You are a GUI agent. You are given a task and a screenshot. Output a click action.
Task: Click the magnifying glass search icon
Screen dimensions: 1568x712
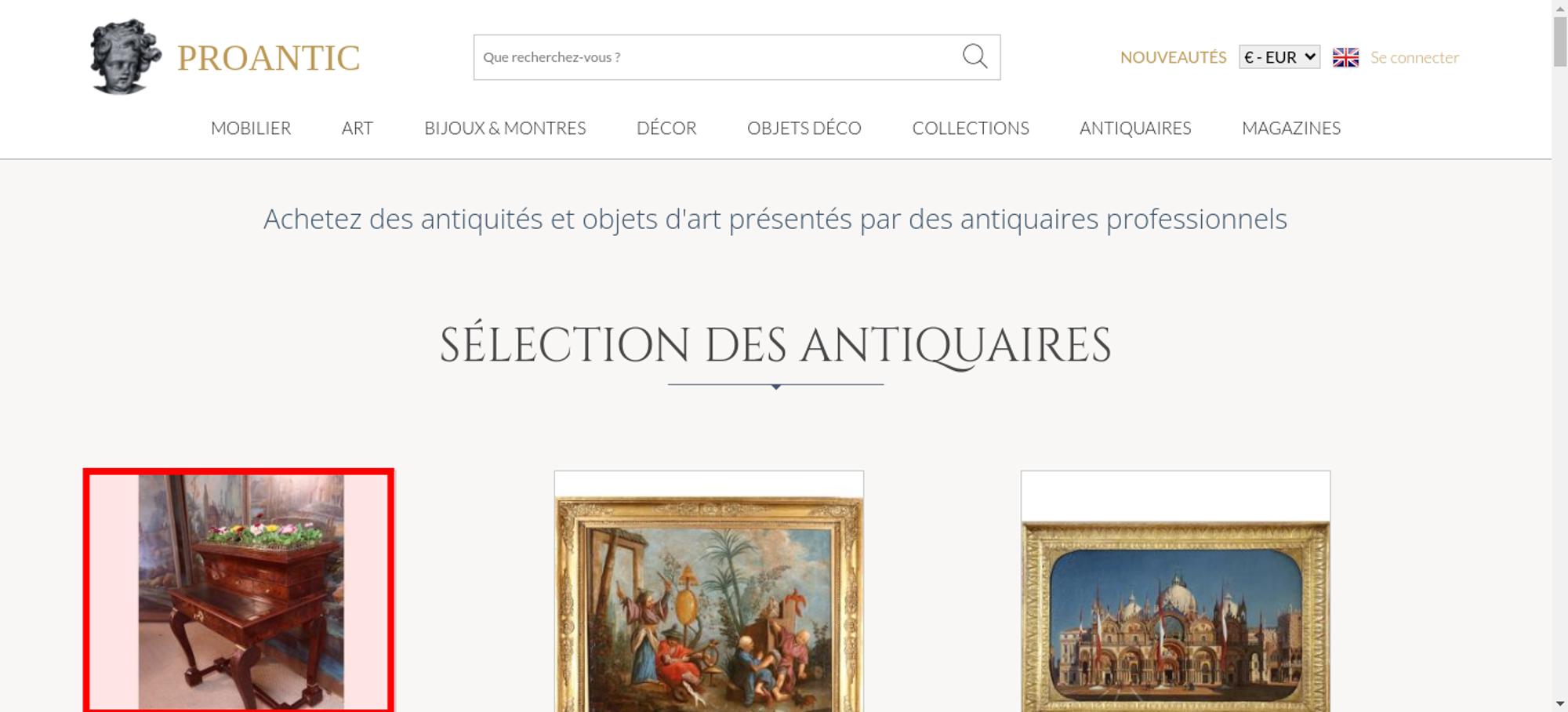click(975, 56)
